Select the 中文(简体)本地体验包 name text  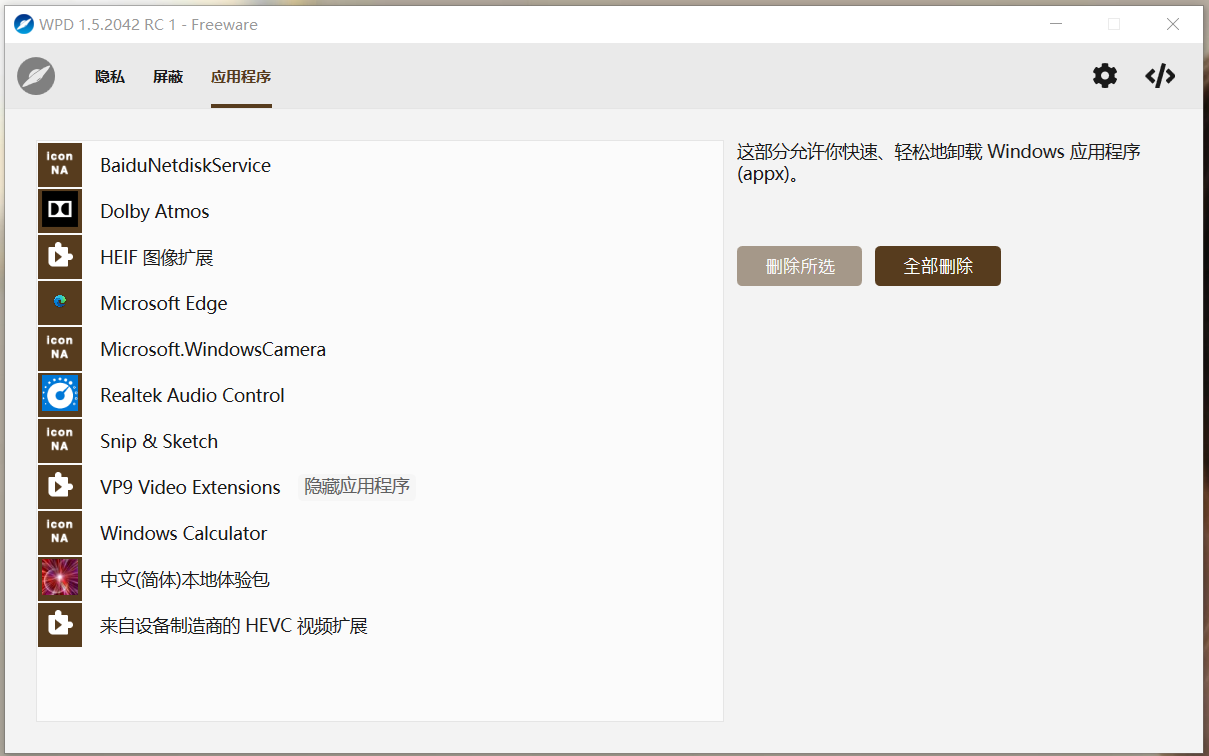pos(185,580)
